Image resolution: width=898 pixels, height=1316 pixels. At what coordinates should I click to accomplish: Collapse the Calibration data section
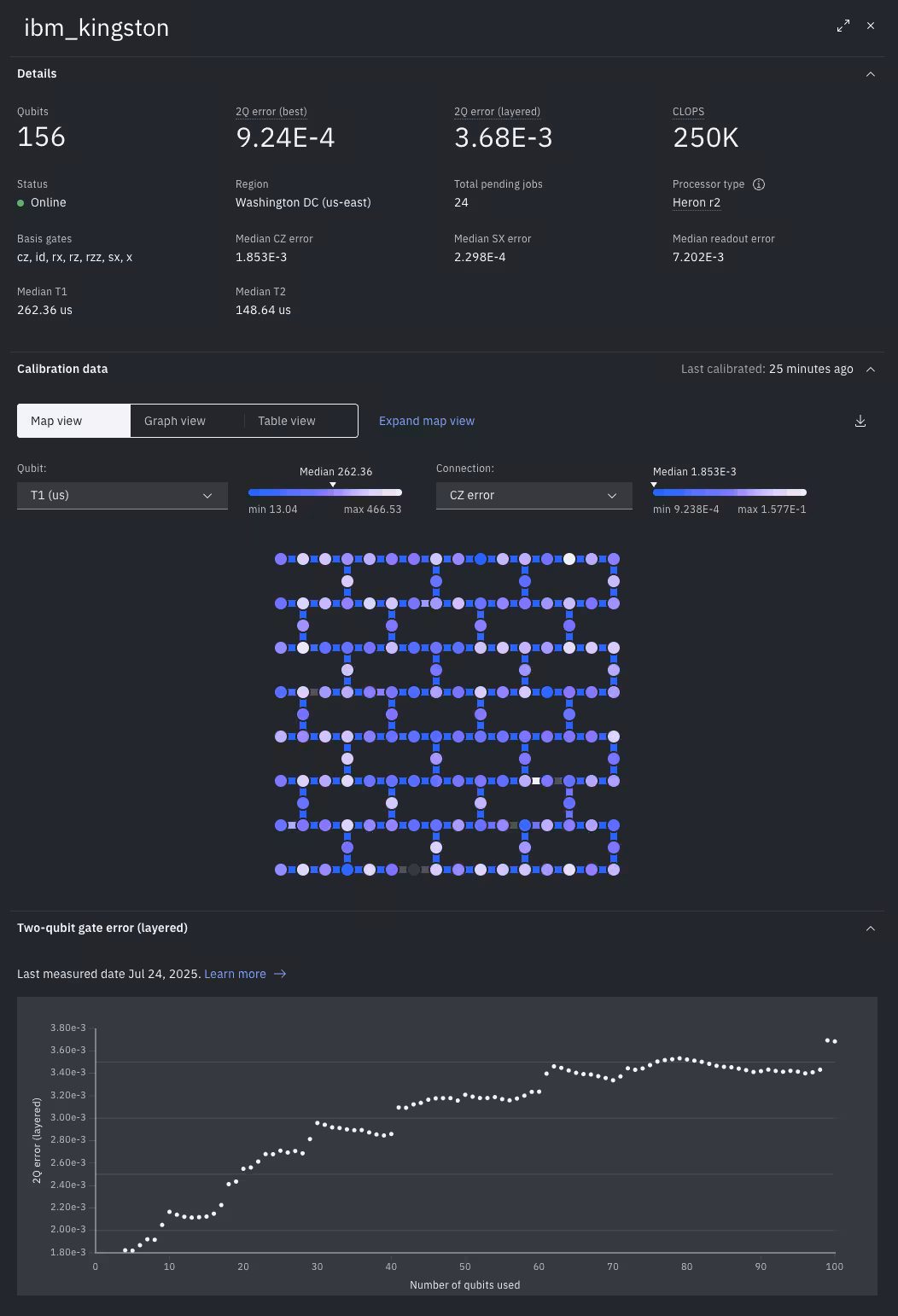point(871,370)
